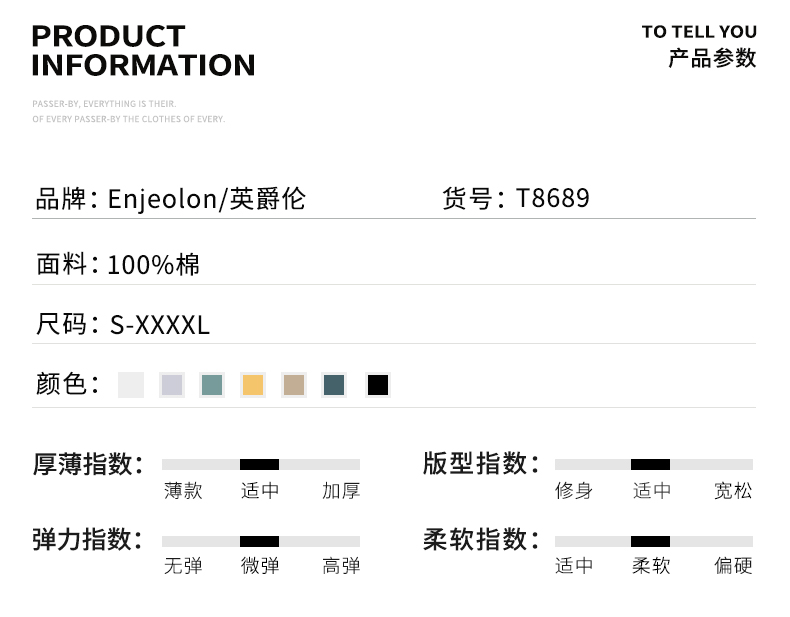Click the 偏硬 stiff label

(x=733, y=566)
